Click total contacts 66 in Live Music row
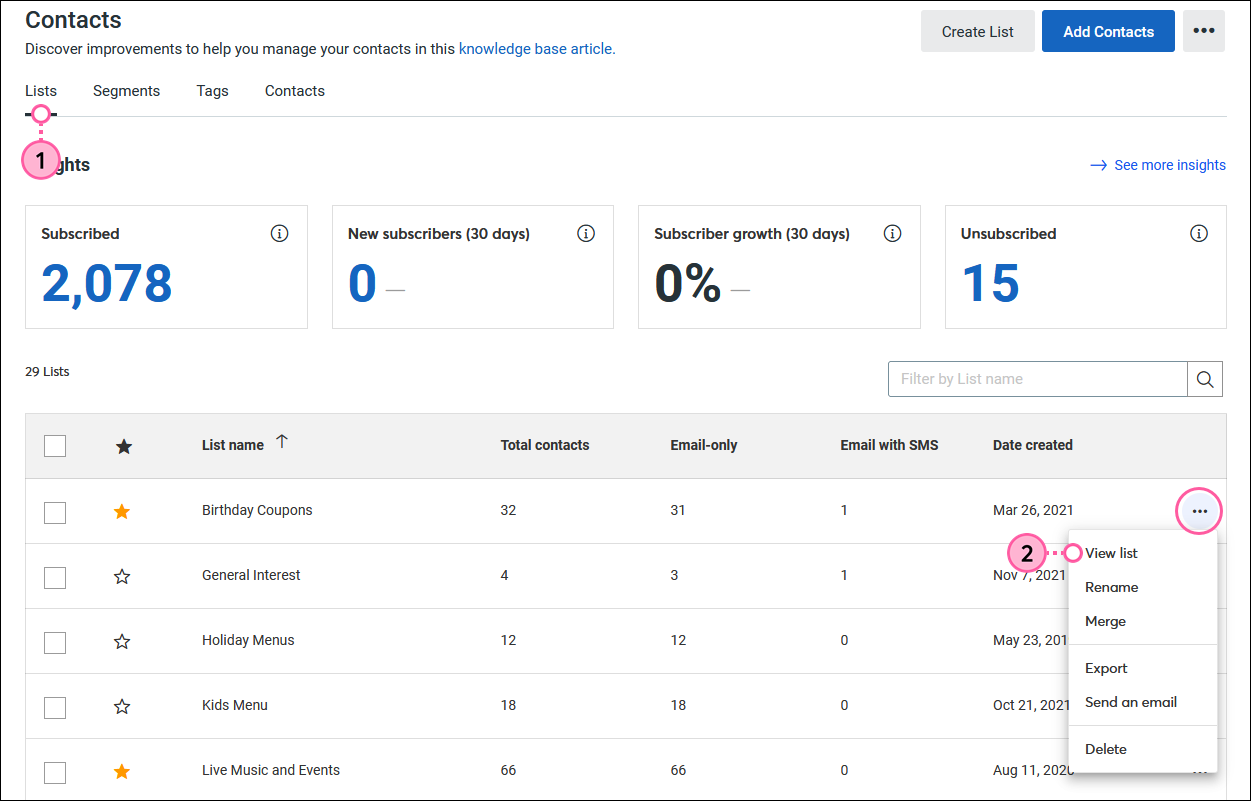The width and height of the screenshot is (1251, 801). (508, 770)
